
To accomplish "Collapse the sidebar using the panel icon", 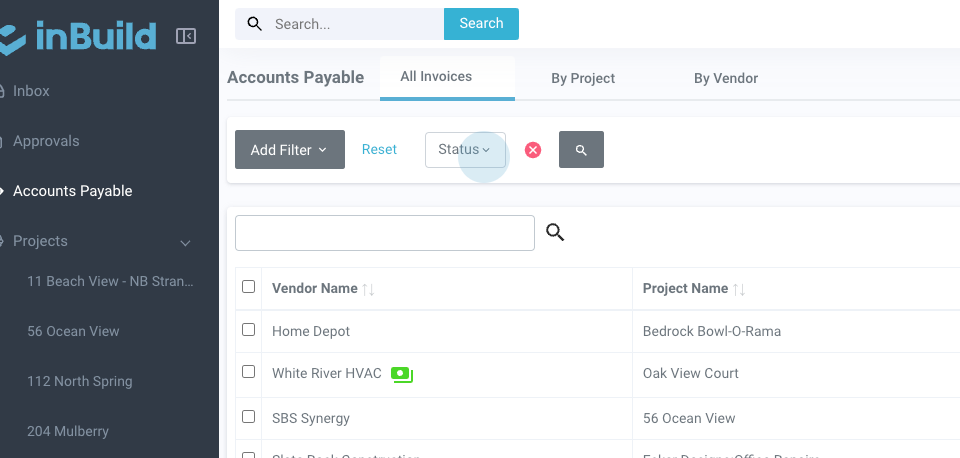I will click(186, 36).
